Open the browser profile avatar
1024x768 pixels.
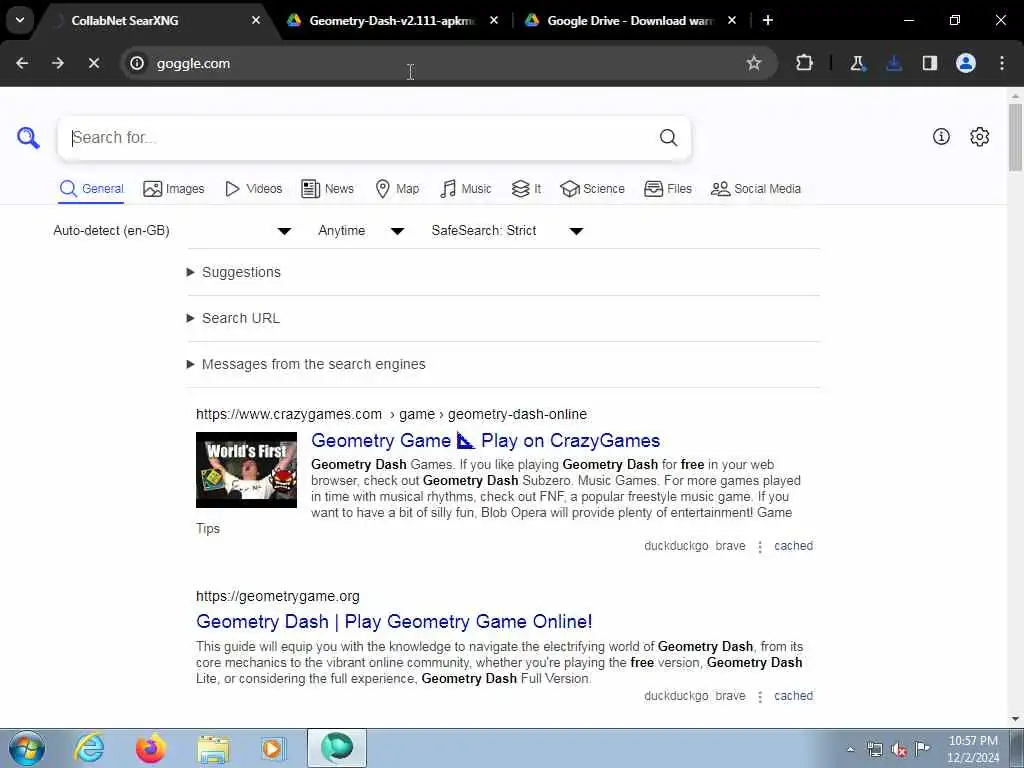click(966, 63)
